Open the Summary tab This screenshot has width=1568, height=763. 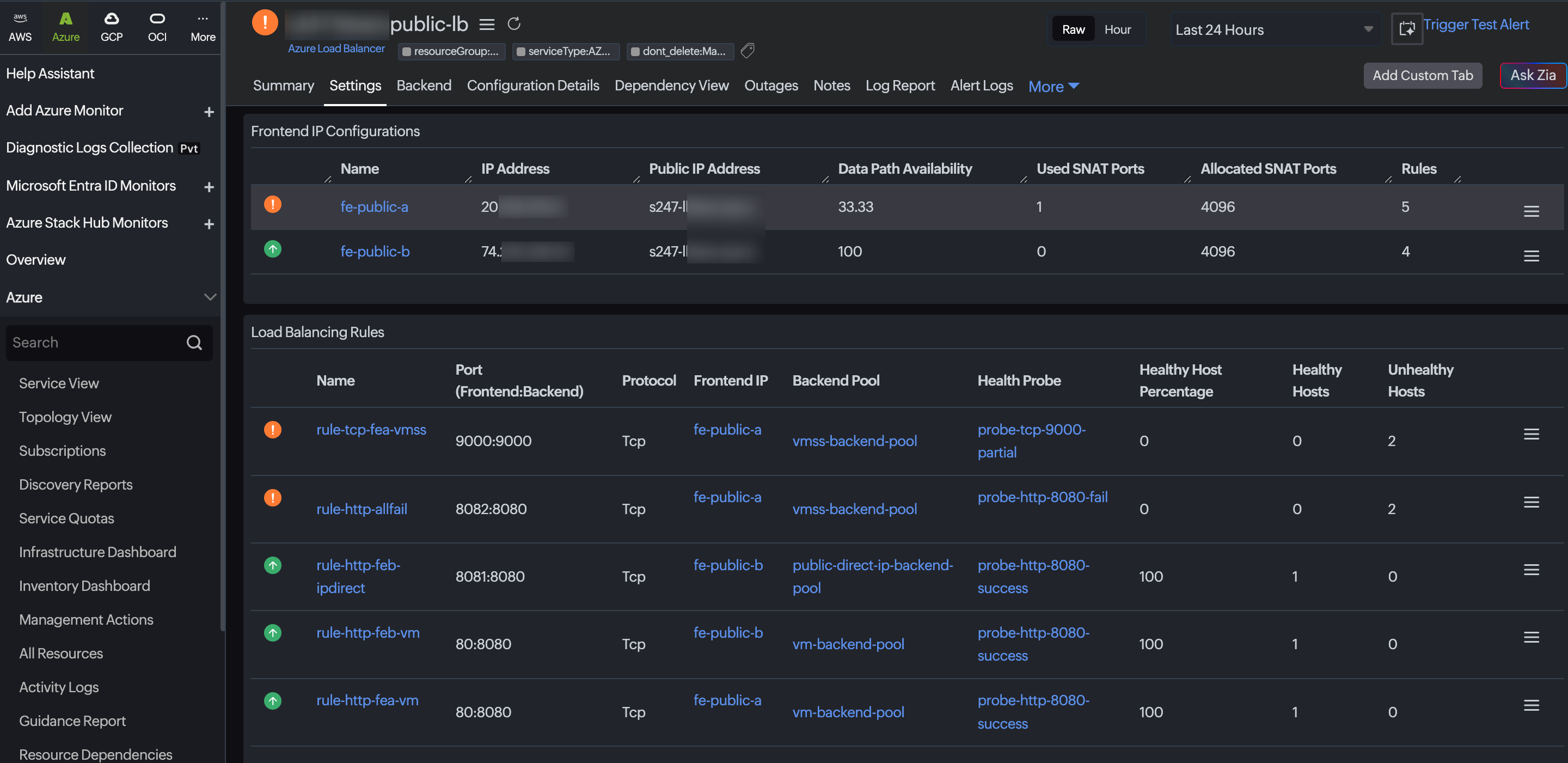(x=283, y=86)
